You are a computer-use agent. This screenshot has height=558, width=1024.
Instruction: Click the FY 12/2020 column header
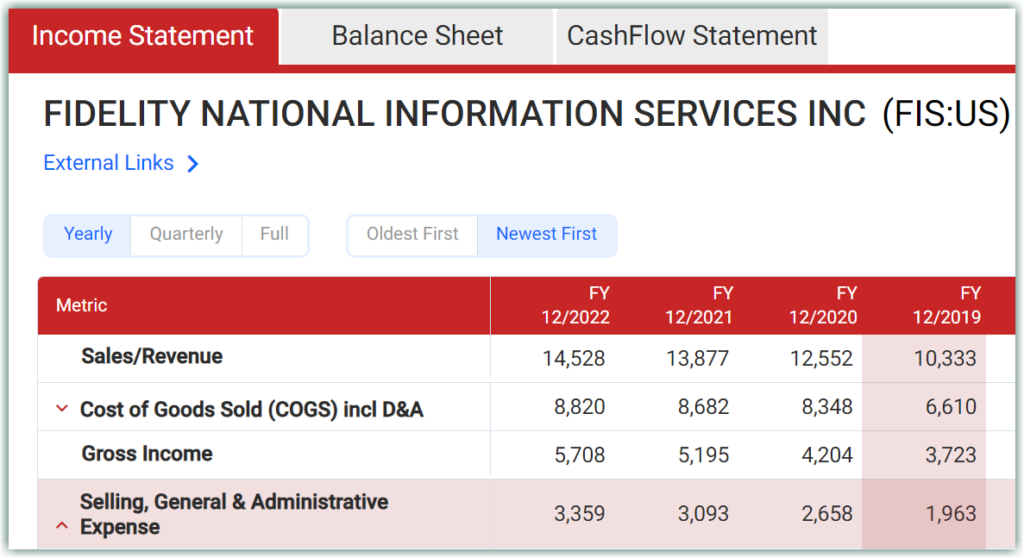pos(823,305)
